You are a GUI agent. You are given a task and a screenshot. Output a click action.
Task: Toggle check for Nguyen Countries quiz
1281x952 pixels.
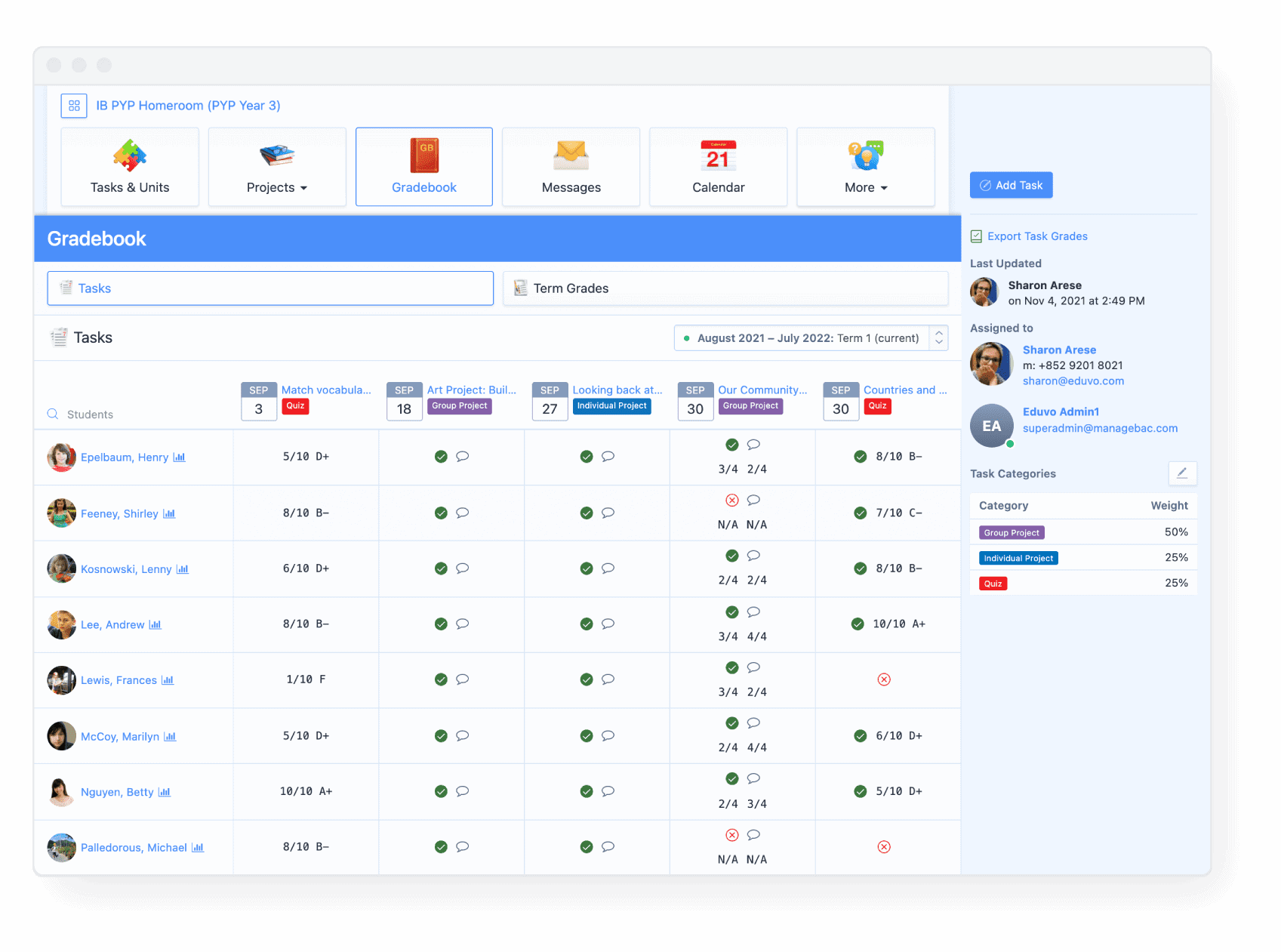tap(860, 791)
